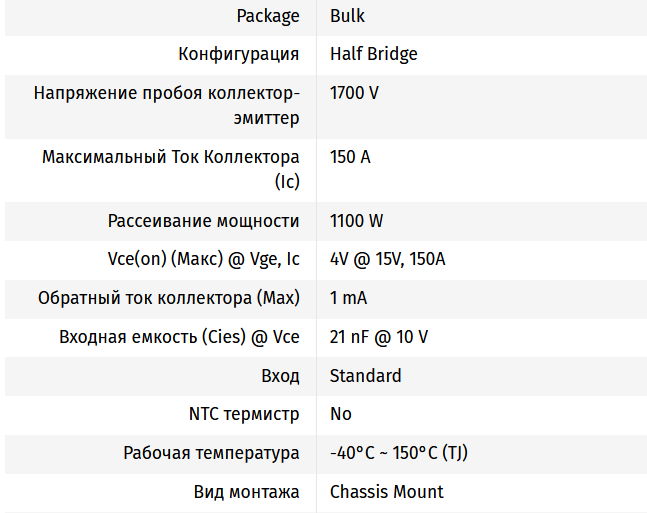647x513 pixels.
Task: Click the "NTC термистр" label
Action: 243,414
